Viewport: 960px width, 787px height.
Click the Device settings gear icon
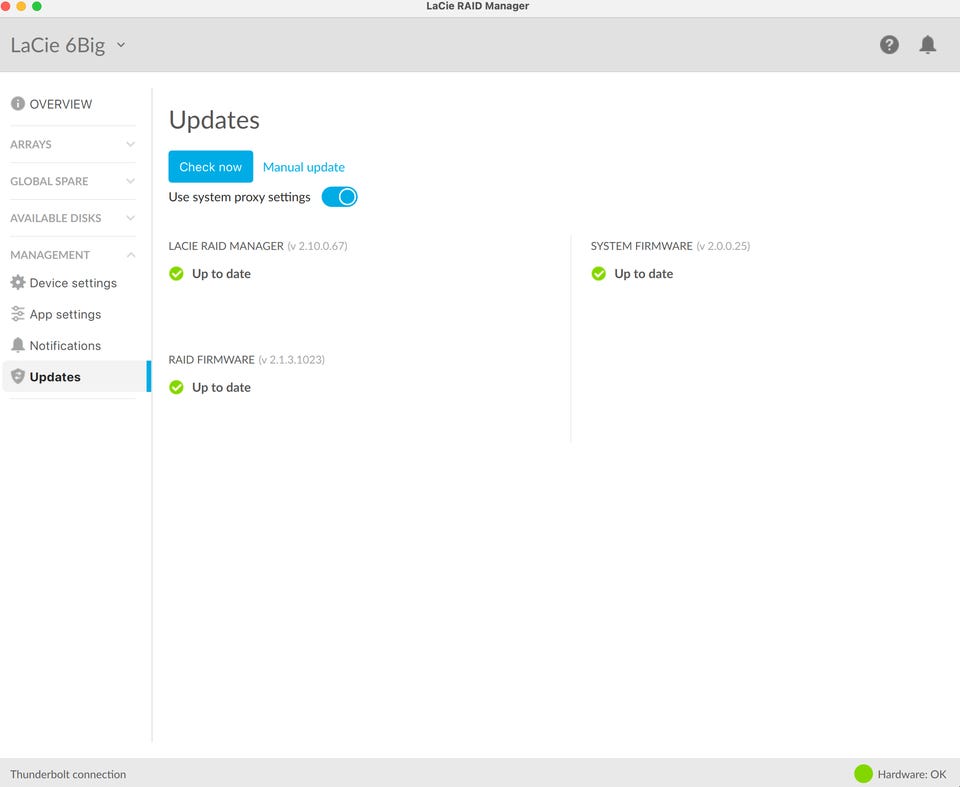(18, 282)
